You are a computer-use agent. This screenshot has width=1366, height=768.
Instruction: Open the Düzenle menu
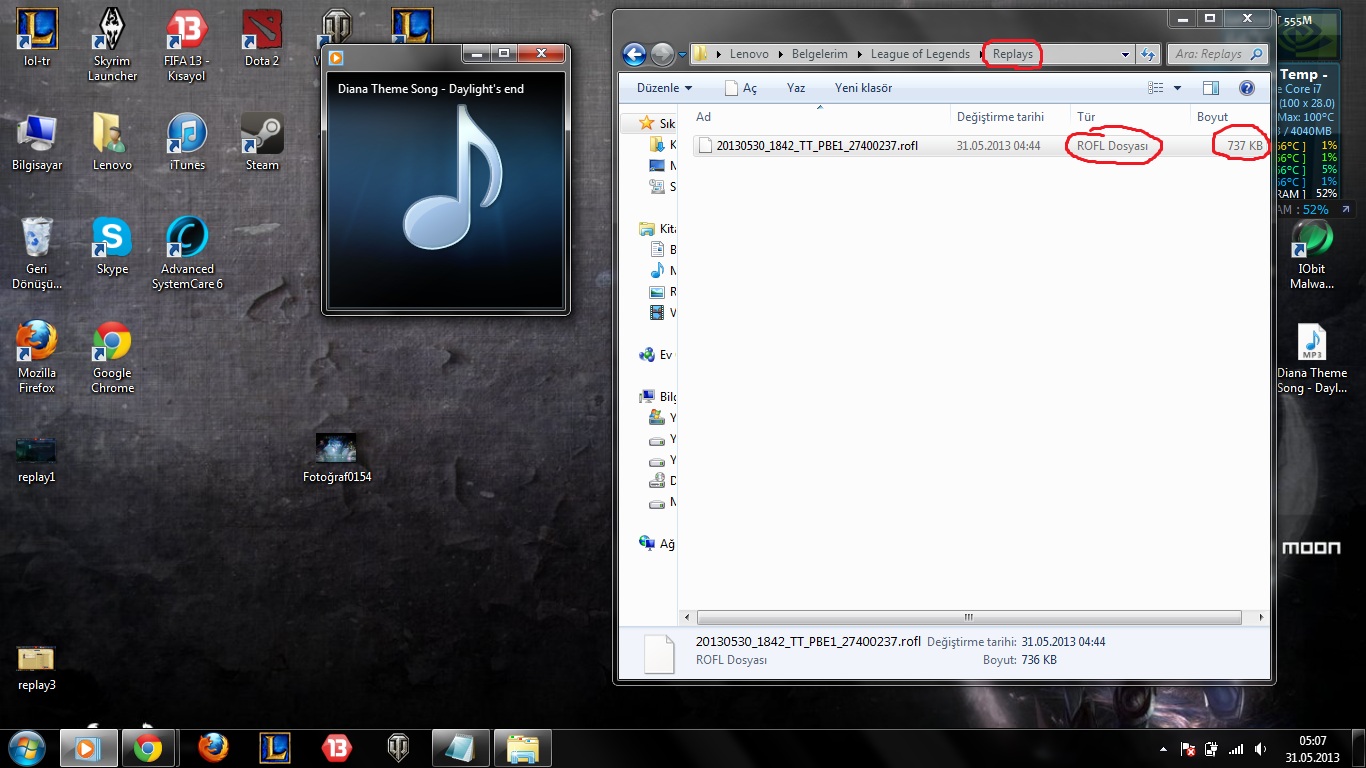[665, 88]
